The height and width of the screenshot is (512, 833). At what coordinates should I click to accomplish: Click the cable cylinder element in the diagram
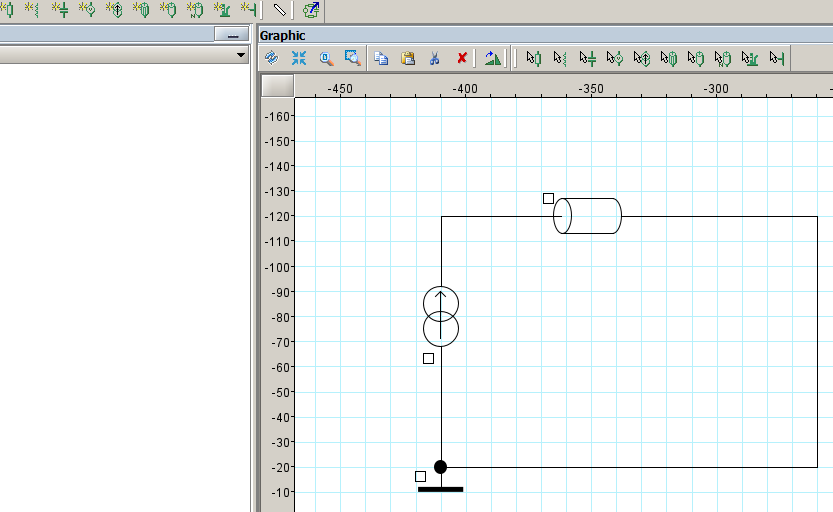587,216
